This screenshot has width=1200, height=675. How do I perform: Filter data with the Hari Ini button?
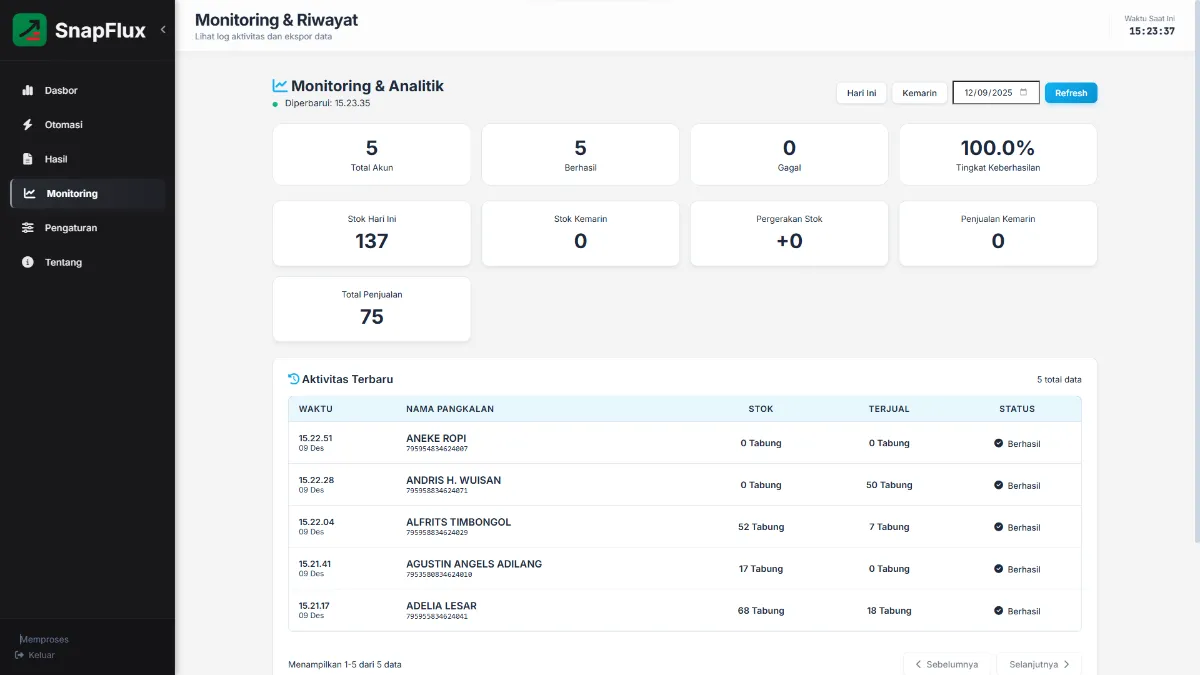[861, 93]
